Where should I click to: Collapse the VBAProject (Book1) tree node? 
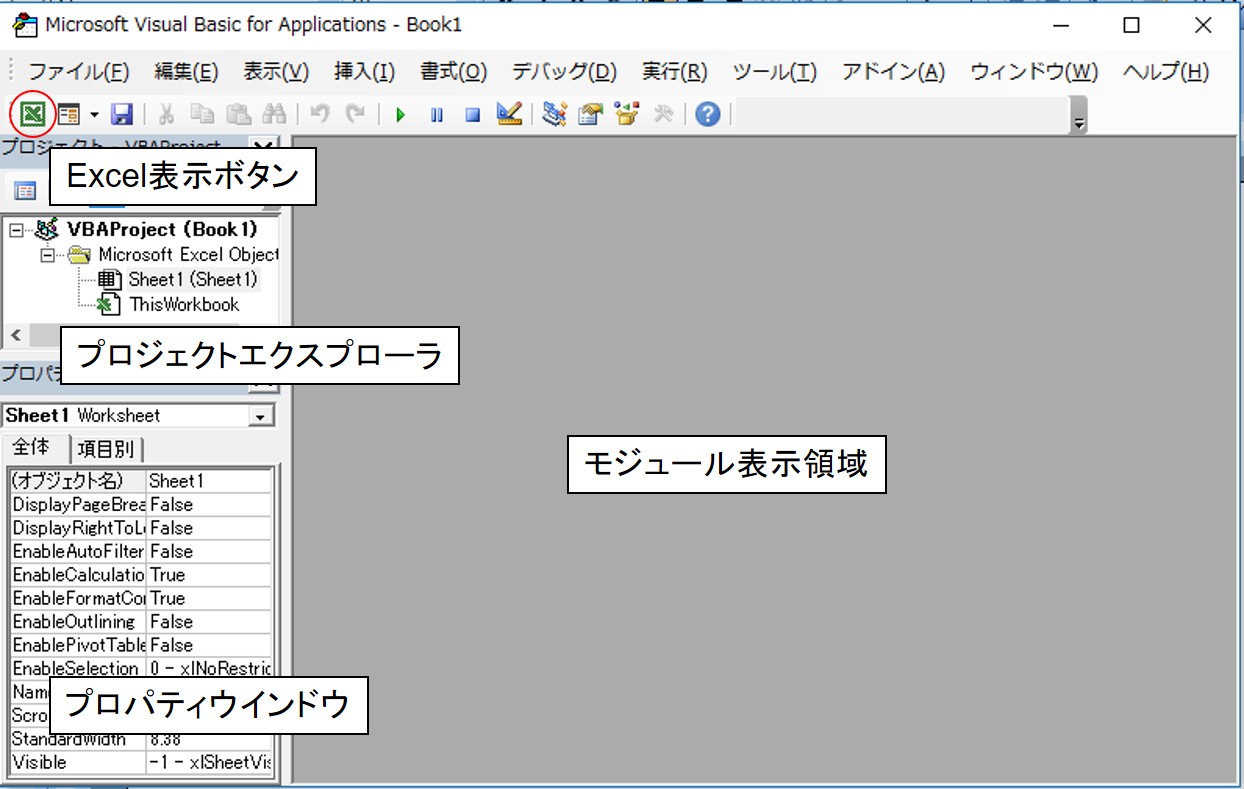(x=15, y=230)
